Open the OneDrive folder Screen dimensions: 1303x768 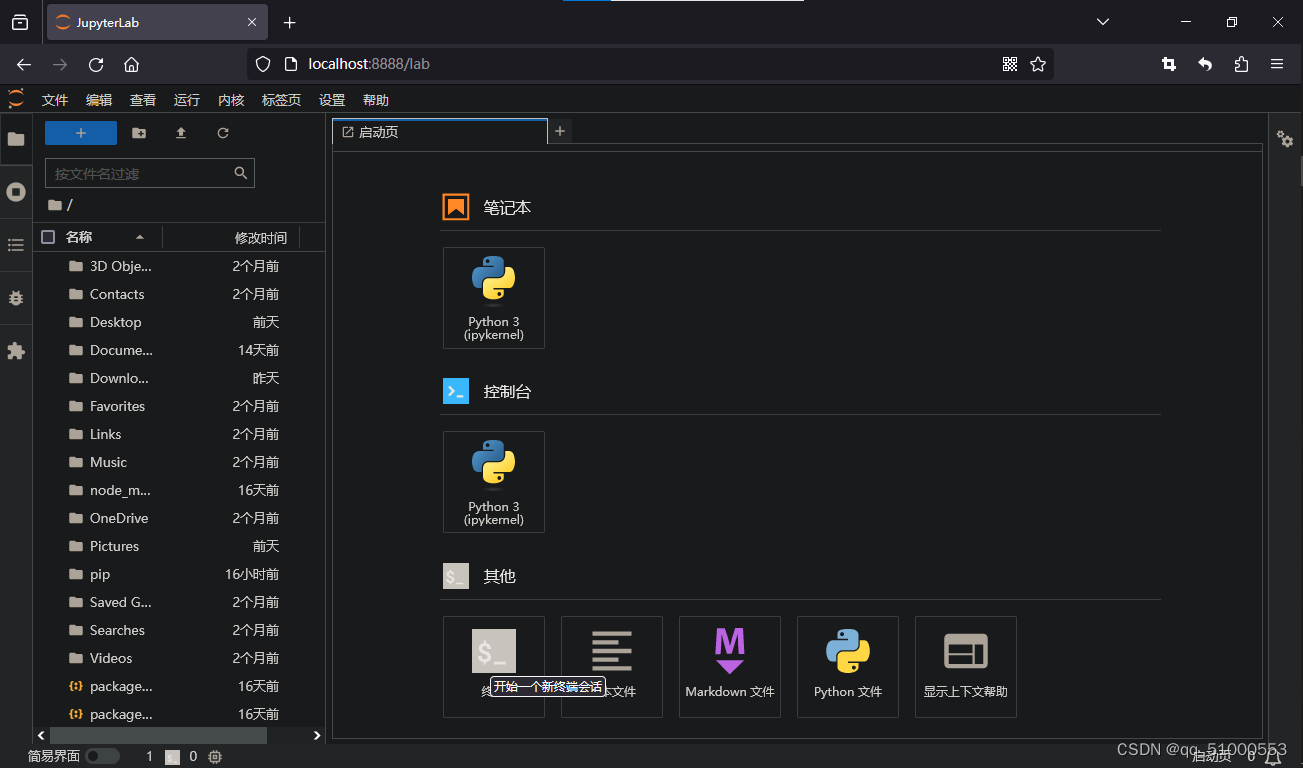(179, 518)
